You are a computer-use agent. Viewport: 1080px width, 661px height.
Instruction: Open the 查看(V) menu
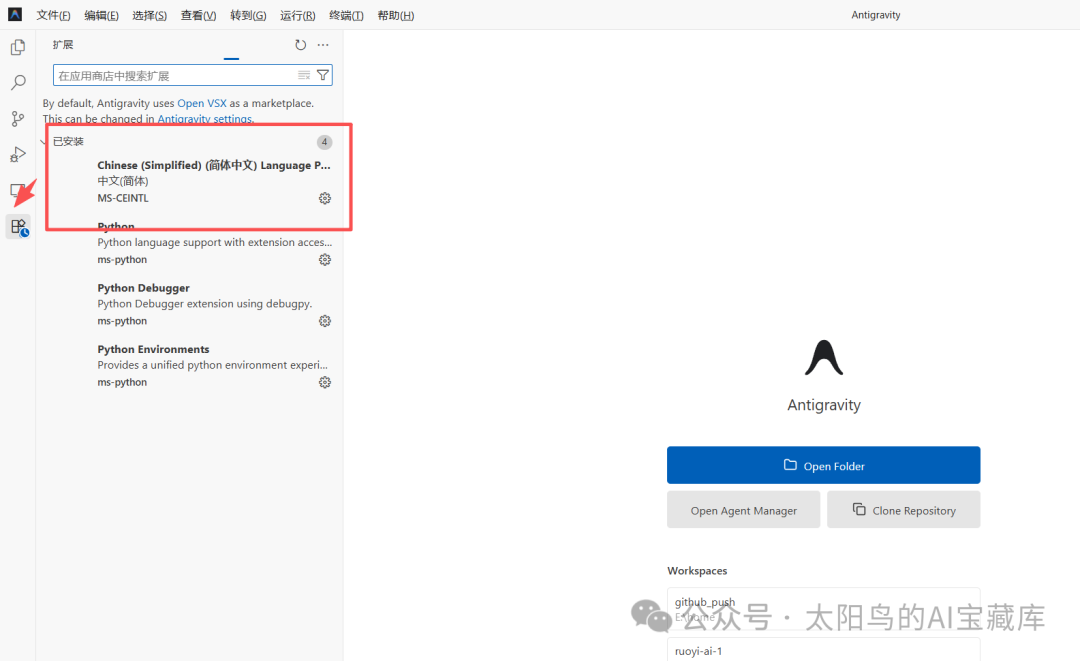point(198,15)
